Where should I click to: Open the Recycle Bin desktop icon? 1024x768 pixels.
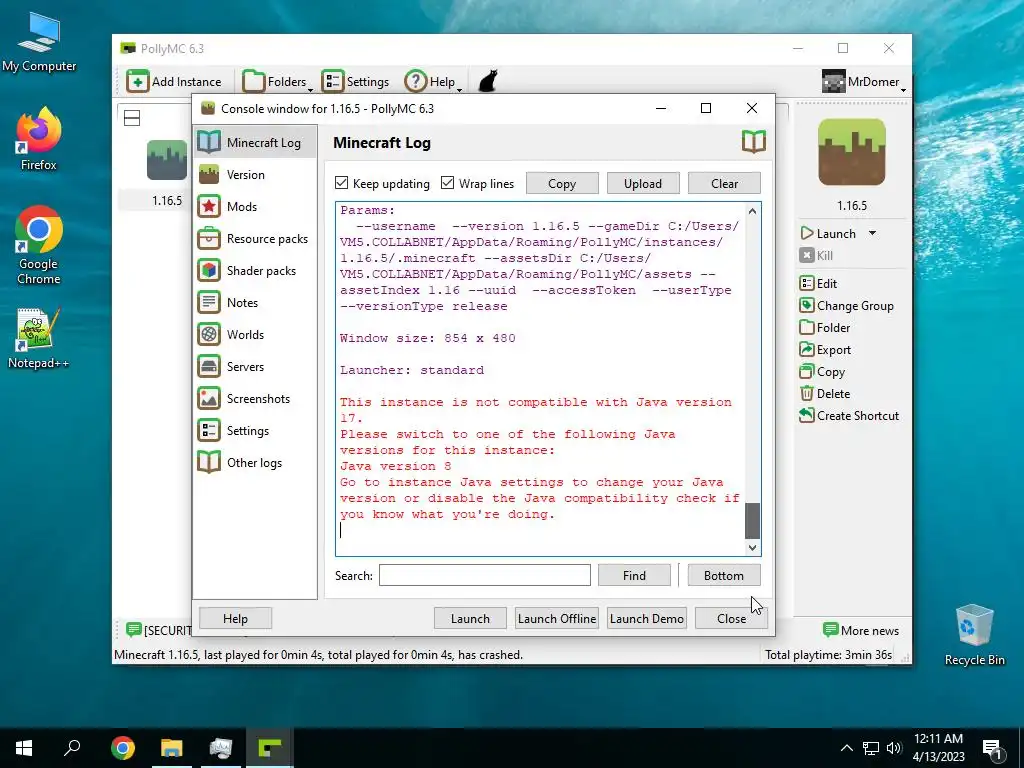coord(974,635)
